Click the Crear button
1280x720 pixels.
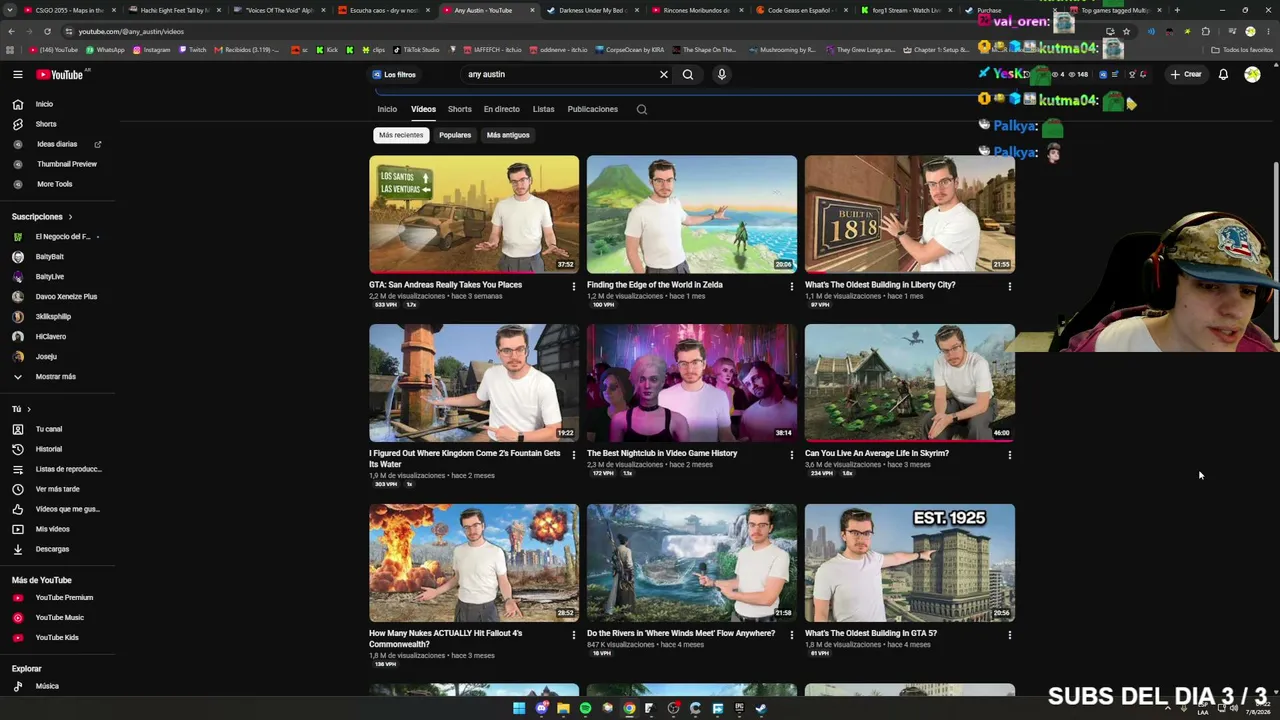point(1186,74)
